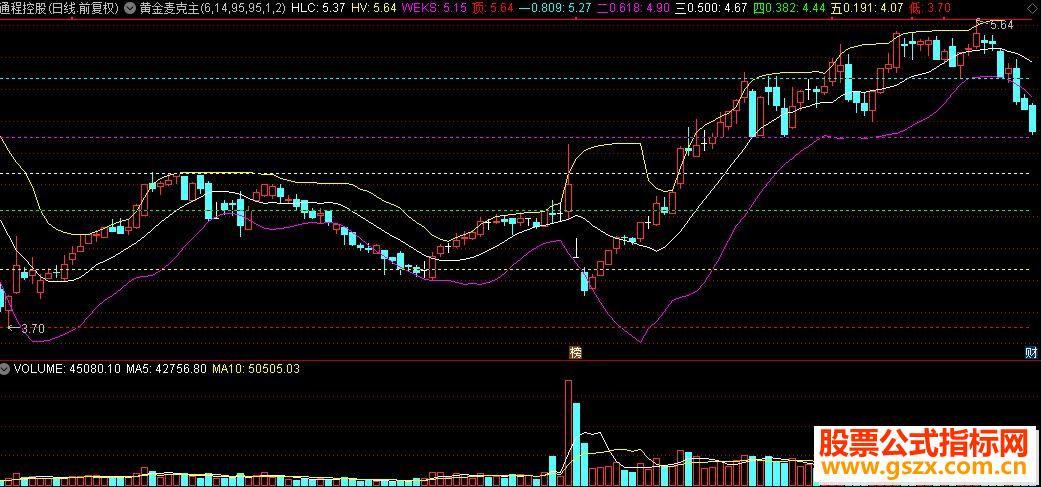Click the magenta WEKS: 5.15 value
The image size is (1041, 487).
432,9
